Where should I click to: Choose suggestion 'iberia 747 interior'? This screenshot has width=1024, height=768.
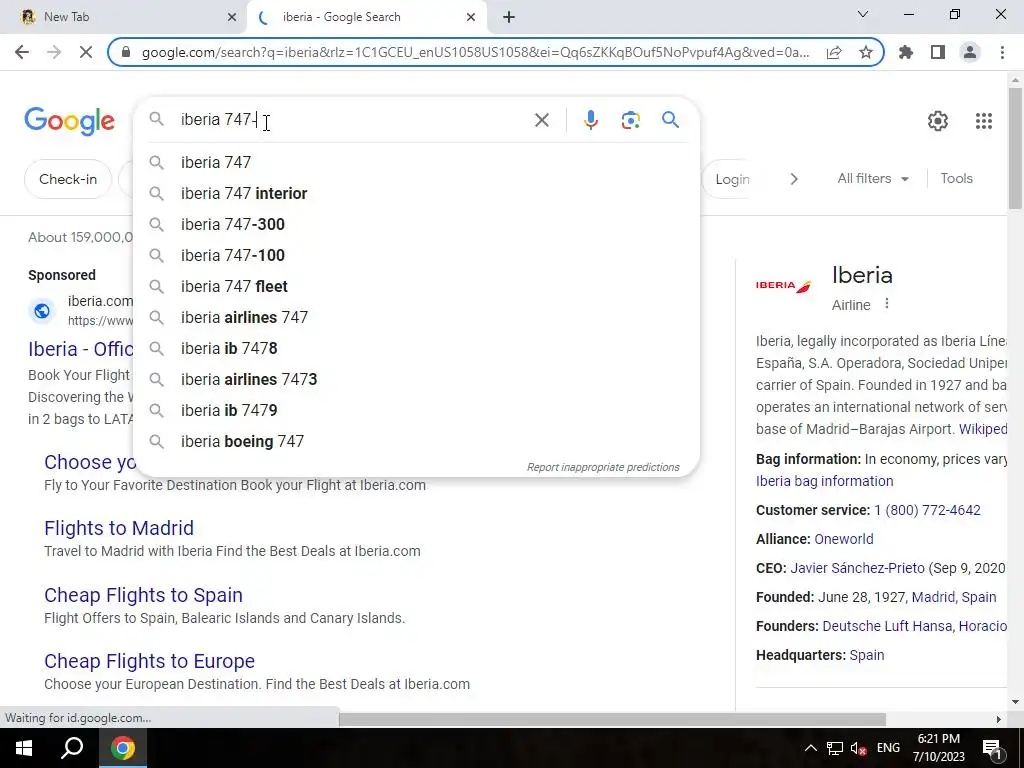click(x=417, y=193)
